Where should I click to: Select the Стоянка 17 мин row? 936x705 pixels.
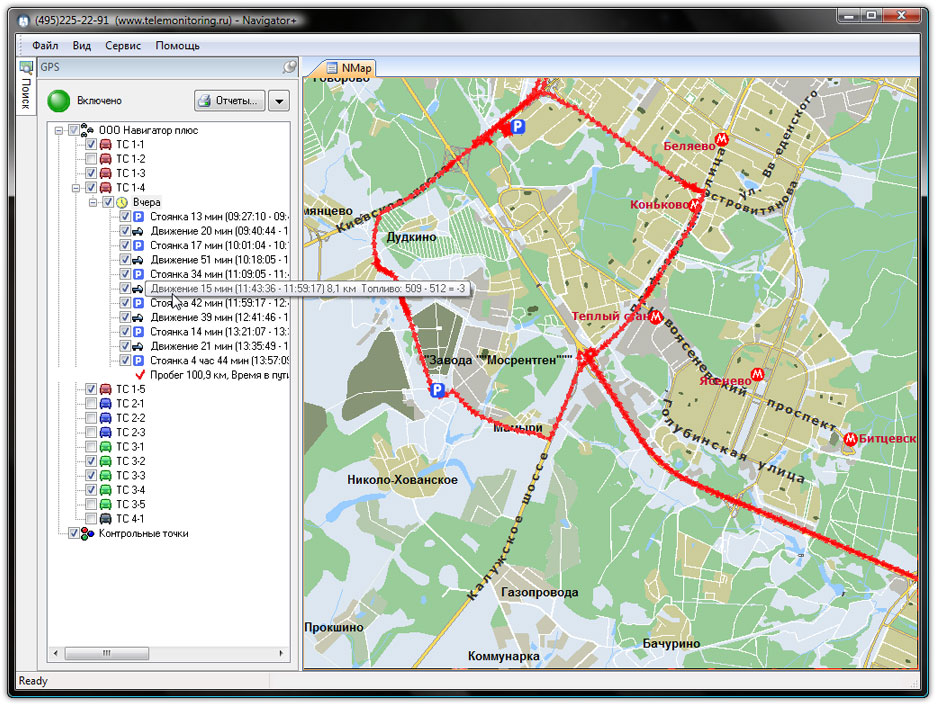click(218, 245)
